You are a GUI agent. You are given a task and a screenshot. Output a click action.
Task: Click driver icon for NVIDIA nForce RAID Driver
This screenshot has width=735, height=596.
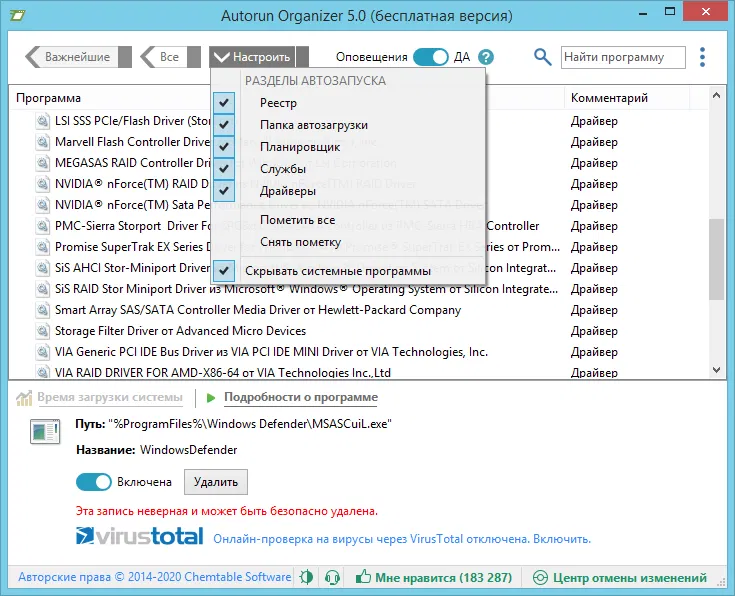43,184
